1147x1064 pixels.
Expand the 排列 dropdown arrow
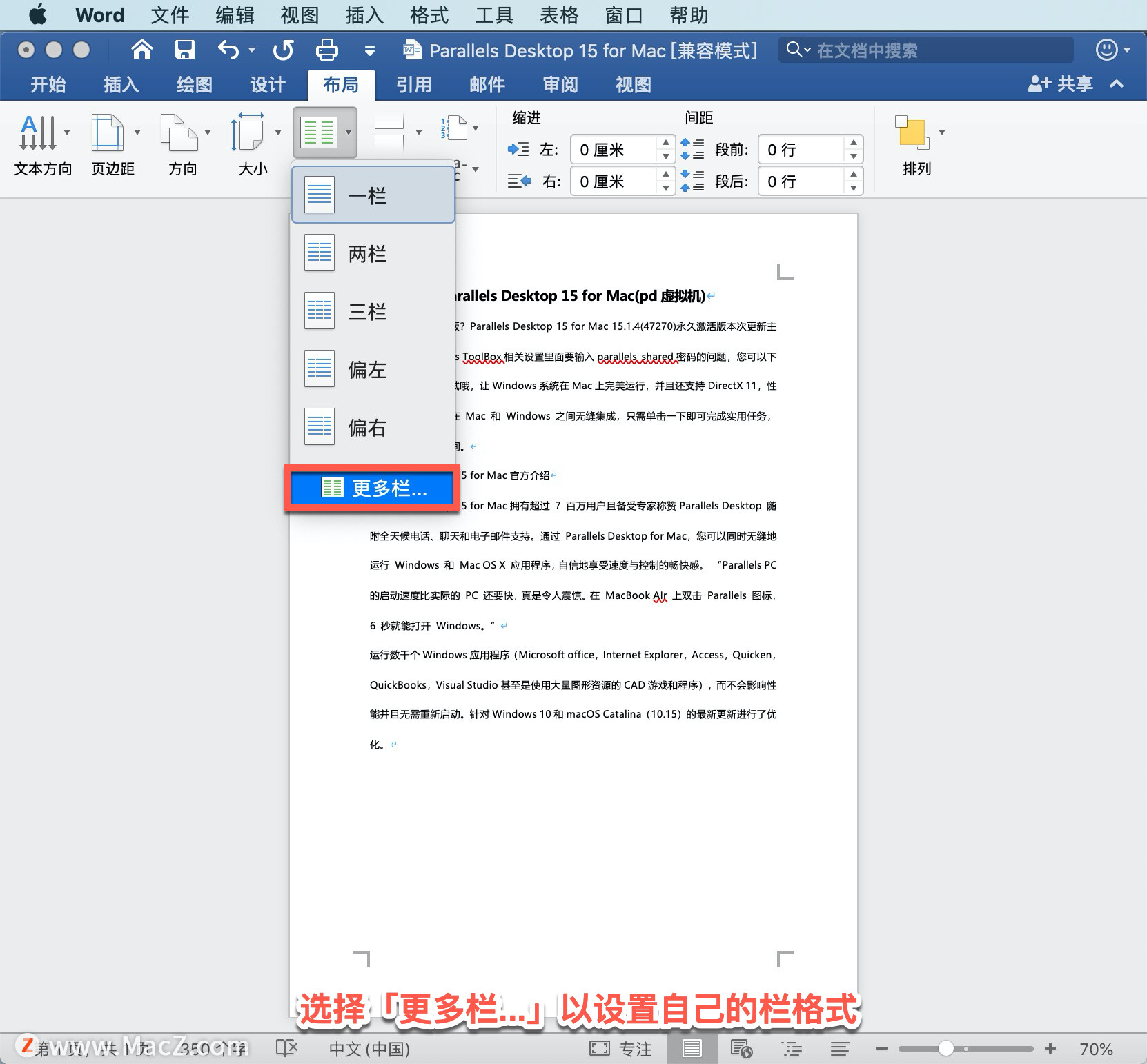(x=942, y=132)
